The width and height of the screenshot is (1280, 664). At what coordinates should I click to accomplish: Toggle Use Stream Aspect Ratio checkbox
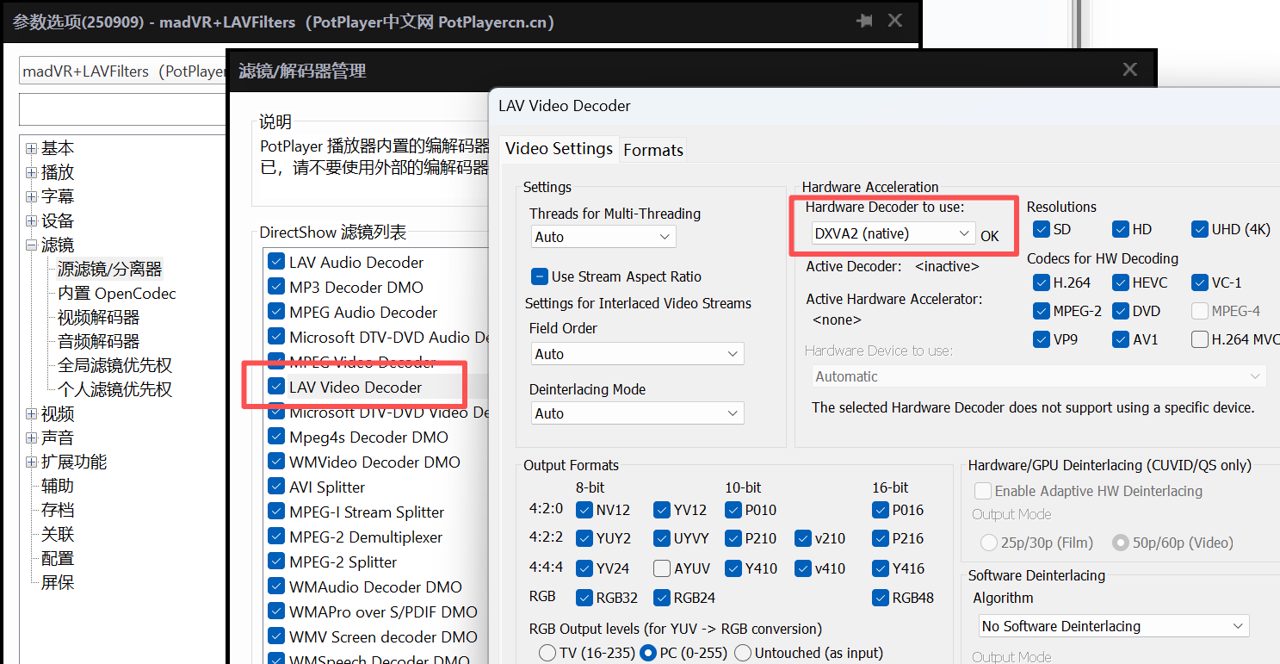[539, 277]
